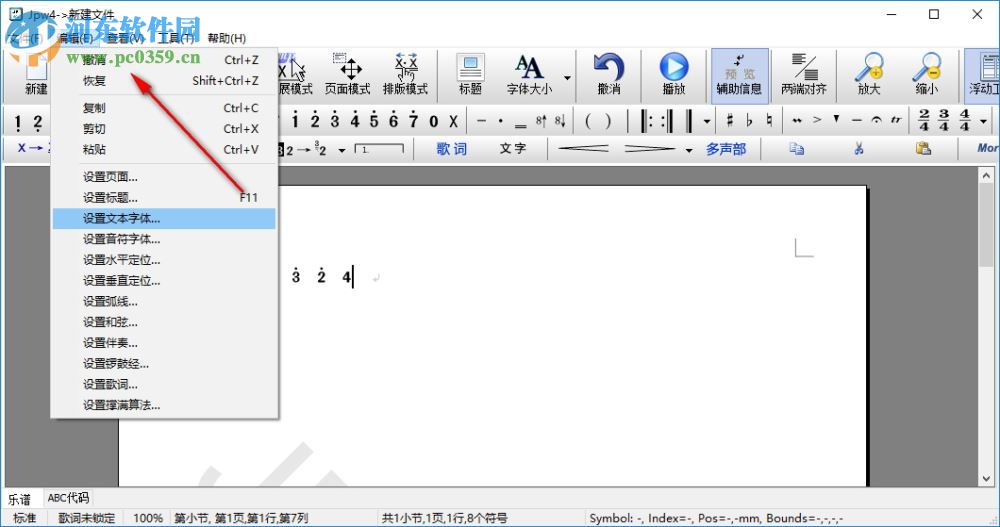Screen dimensions: 1000x527
Task: Open 设置伴奏... accompaniment settings
Action: 164,343
